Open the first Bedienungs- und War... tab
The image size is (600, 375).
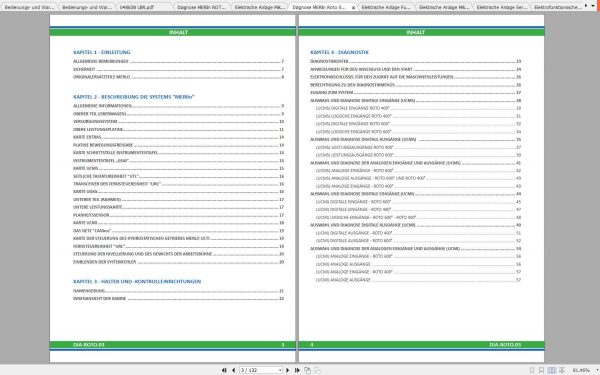[29, 7]
